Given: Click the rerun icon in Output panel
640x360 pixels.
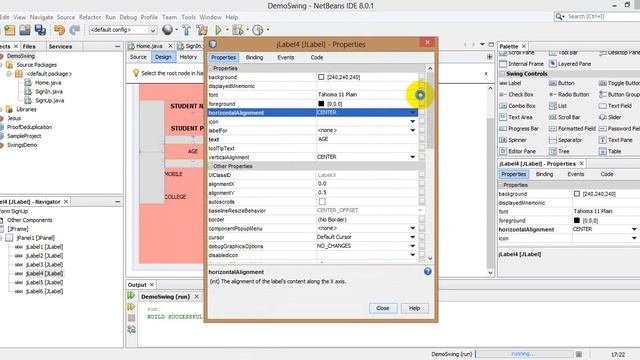Looking at the screenshot, I should pos(131,295).
